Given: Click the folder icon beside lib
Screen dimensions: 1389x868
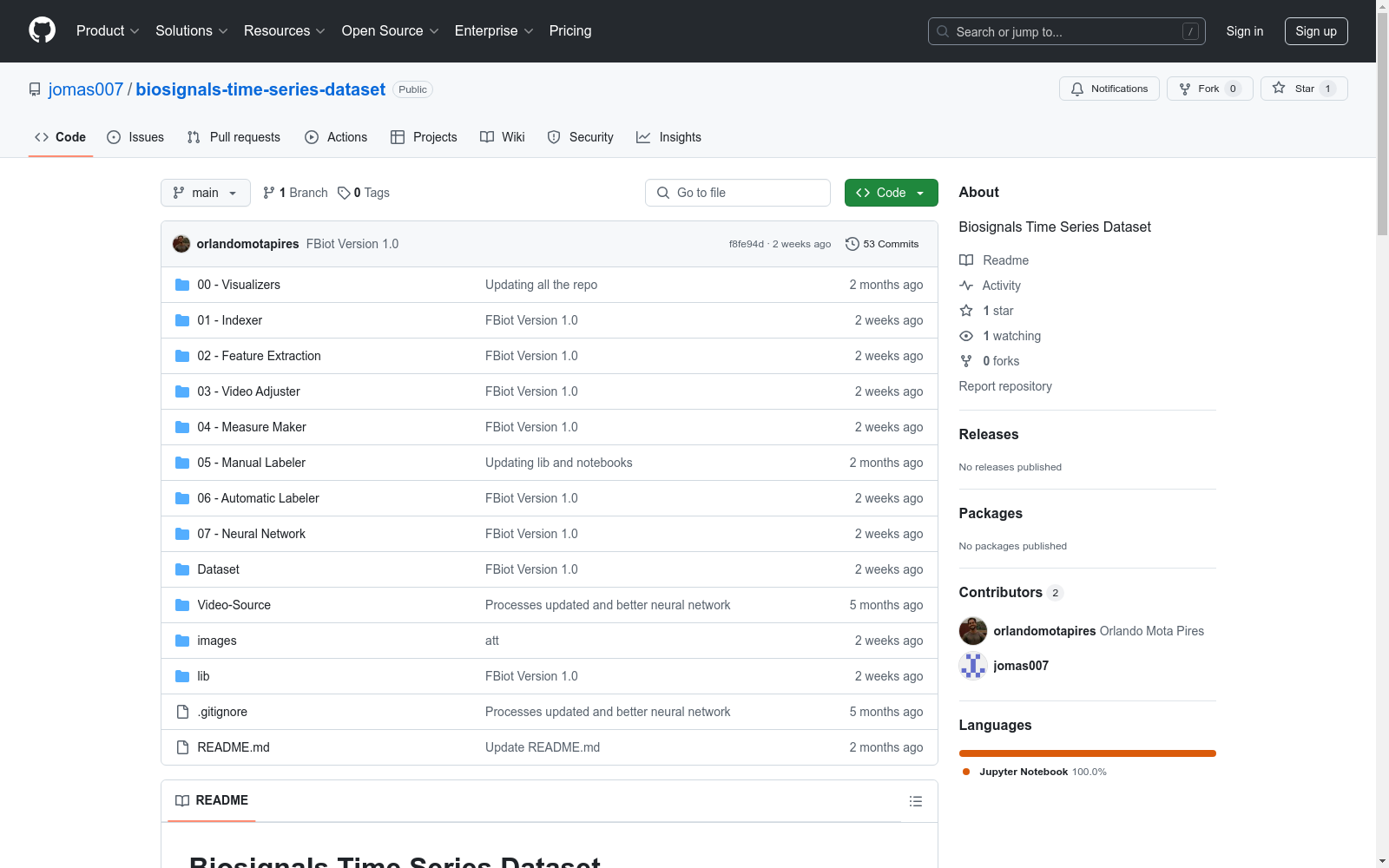Looking at the screenshot, I should 182,676.
